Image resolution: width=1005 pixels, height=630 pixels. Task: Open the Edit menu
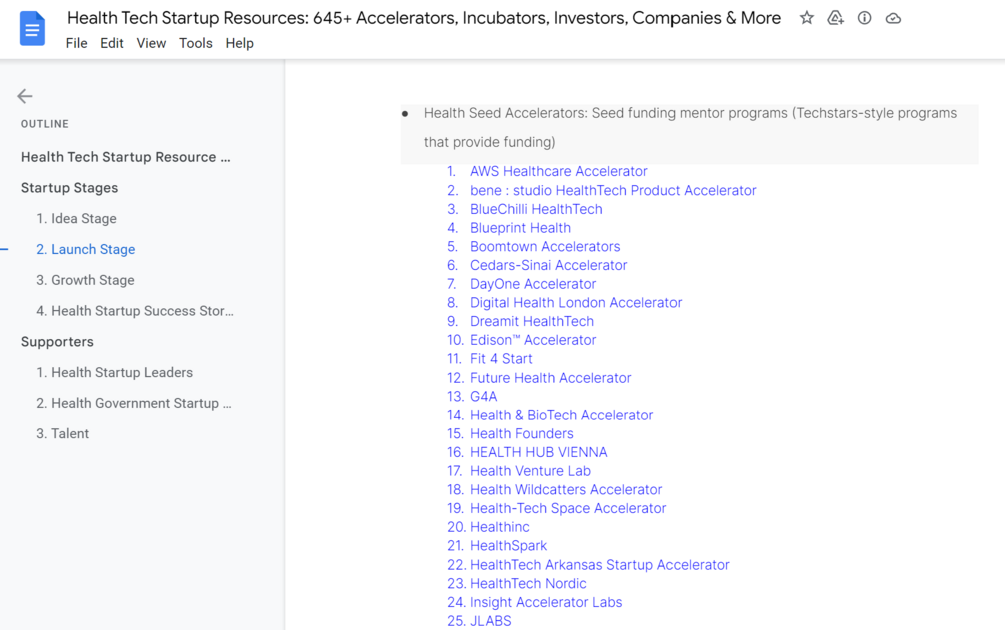[x=112, y=43]
